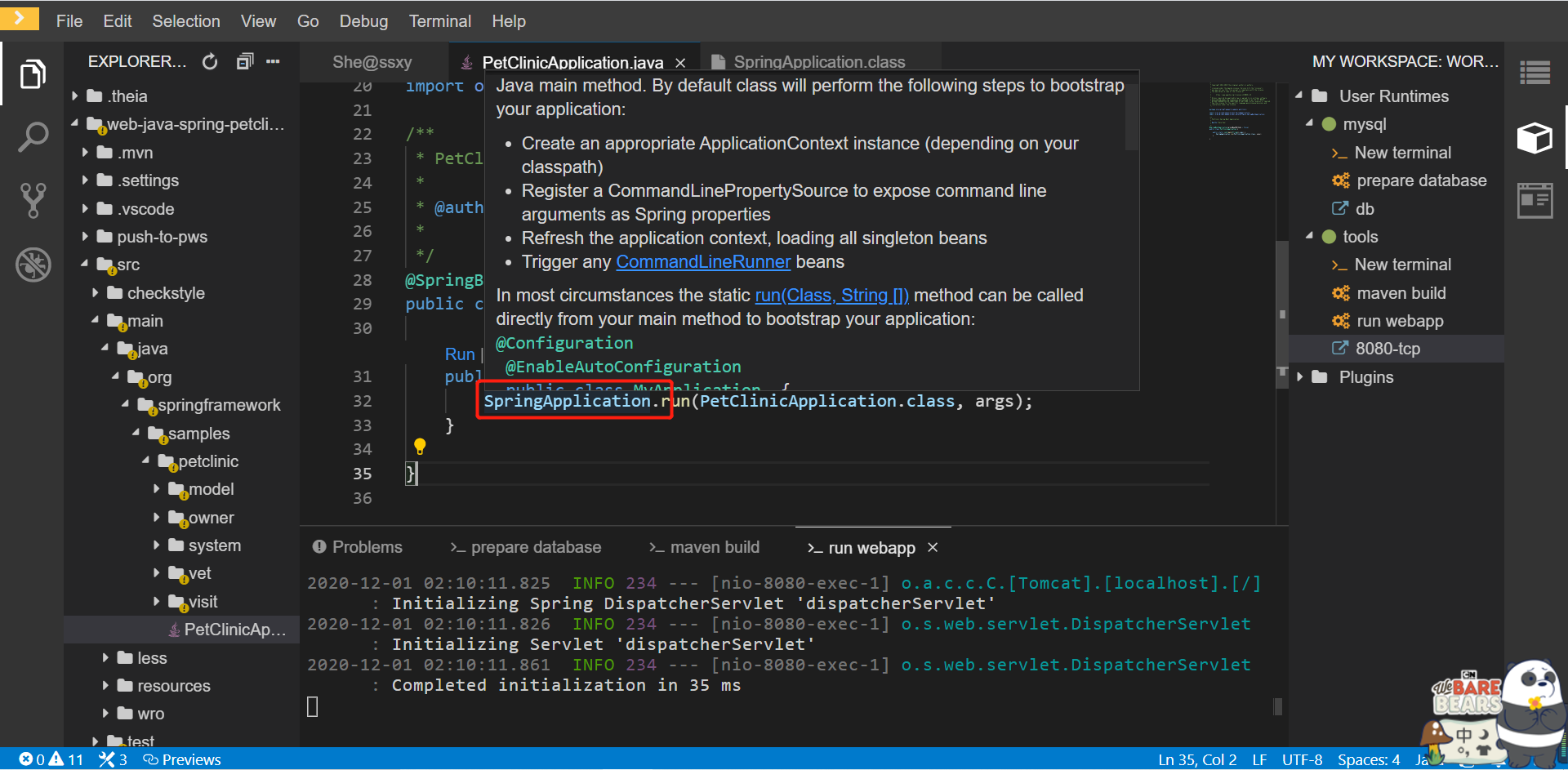Screen dimensions: 1568x770
Task: Click the yellow arrow logo icon
Action: click(x=20, y=18)
